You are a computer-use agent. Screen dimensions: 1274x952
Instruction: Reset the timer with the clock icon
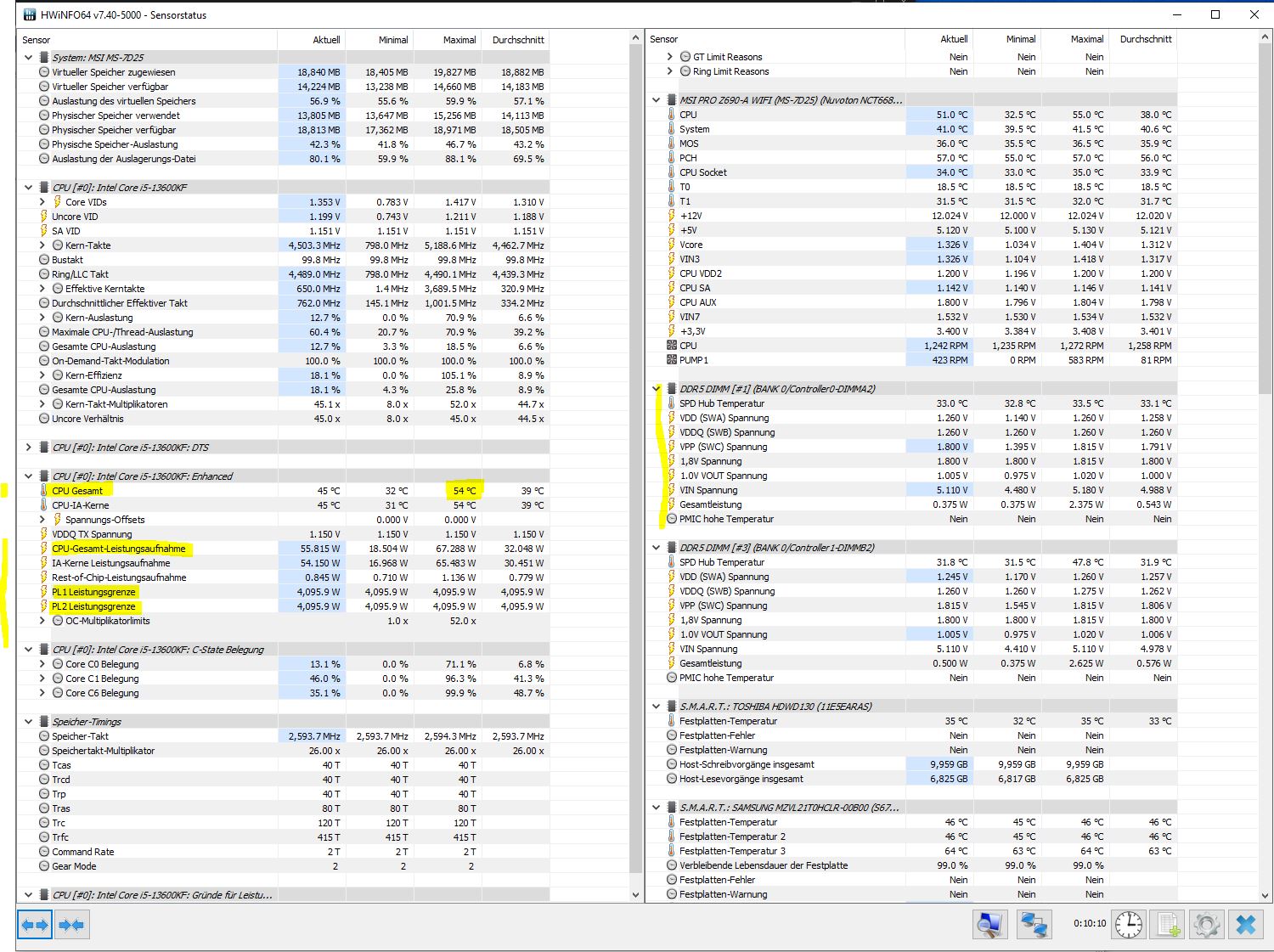pyautogui.click(x=1129, y=924)
